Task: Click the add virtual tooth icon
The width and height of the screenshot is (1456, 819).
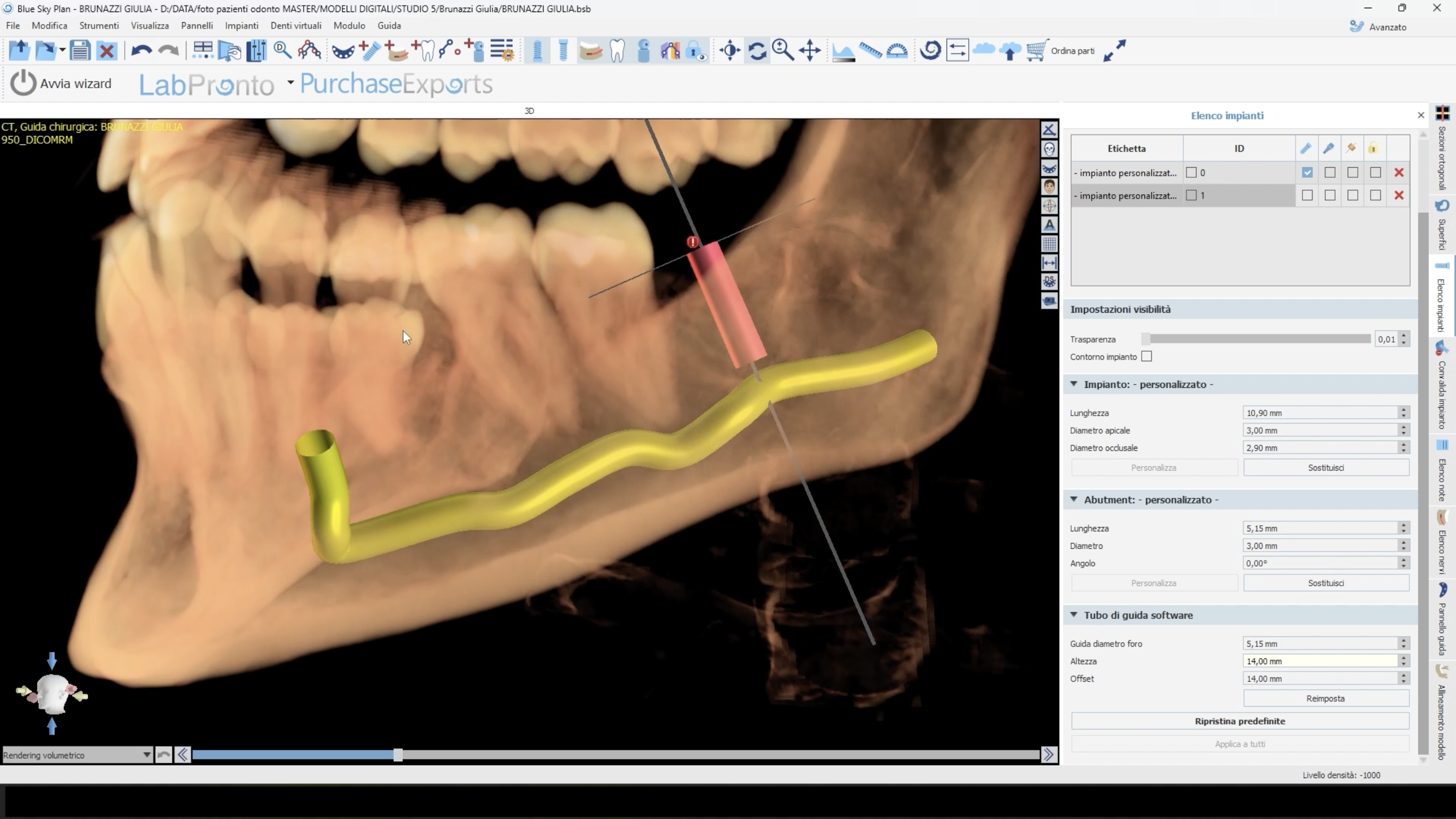Action: tap(423, 51)
